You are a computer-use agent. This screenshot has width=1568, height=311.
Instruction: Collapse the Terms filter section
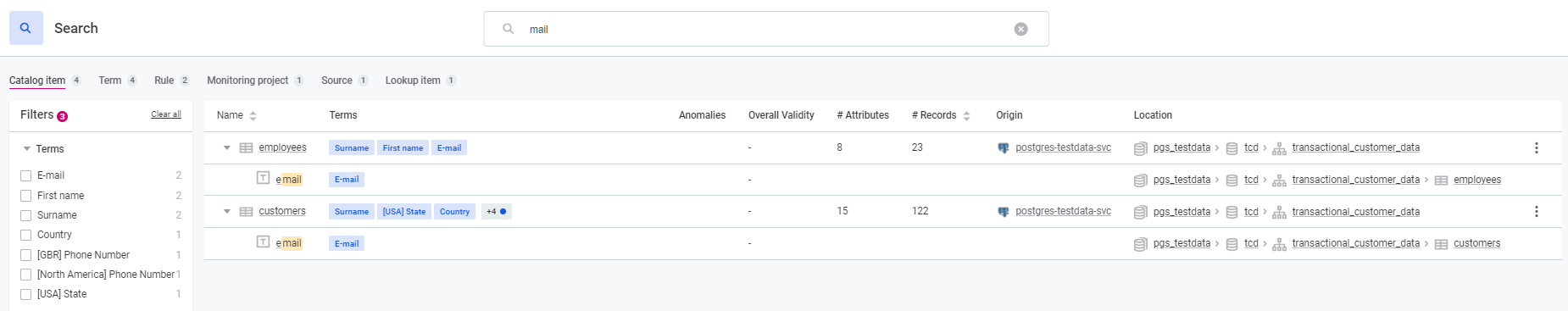pos(27,149)
